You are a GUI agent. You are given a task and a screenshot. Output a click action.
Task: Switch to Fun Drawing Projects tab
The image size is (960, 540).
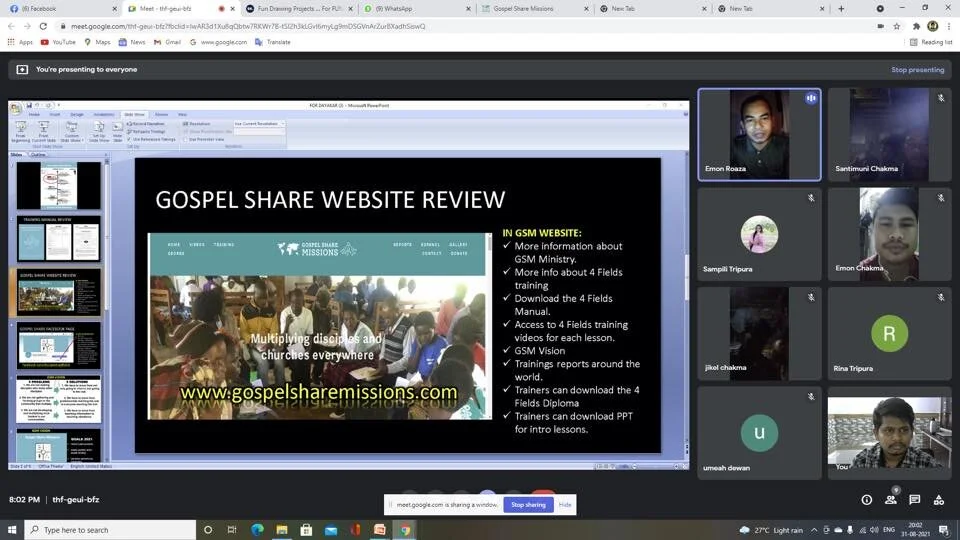[x=299, y=9]
